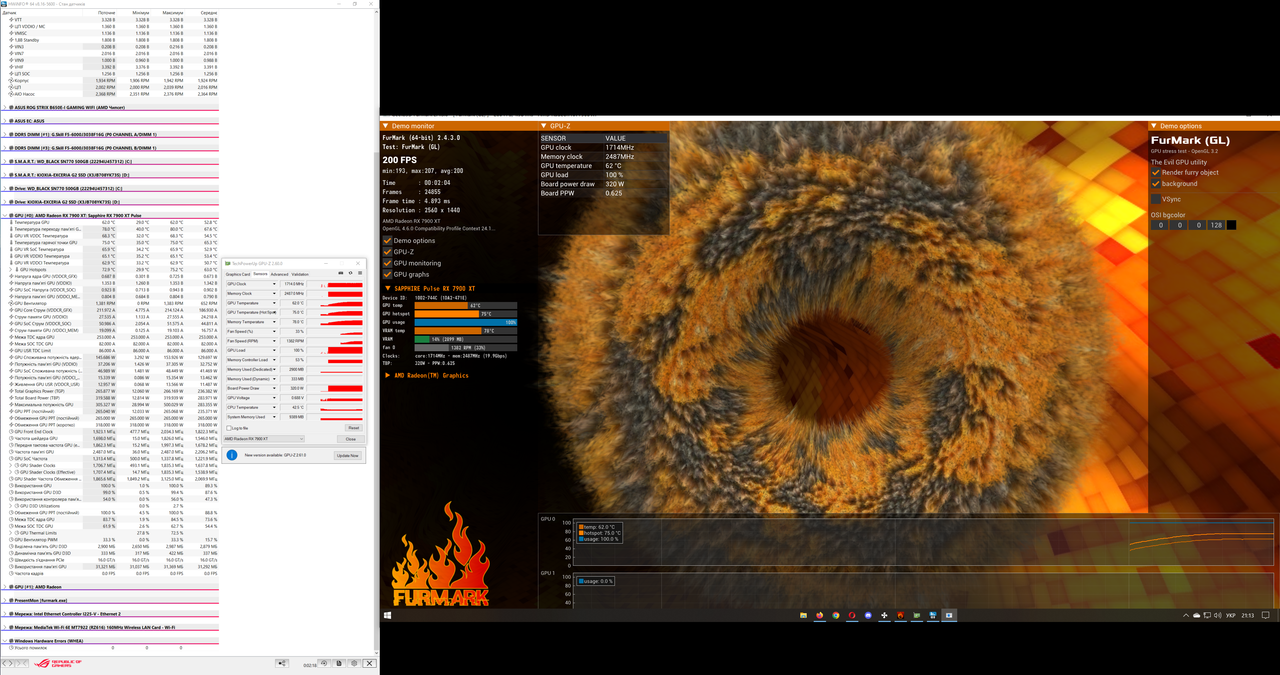
Task: Collapse Windows Hardware Errors (WHEA) group
Action: 5,640
